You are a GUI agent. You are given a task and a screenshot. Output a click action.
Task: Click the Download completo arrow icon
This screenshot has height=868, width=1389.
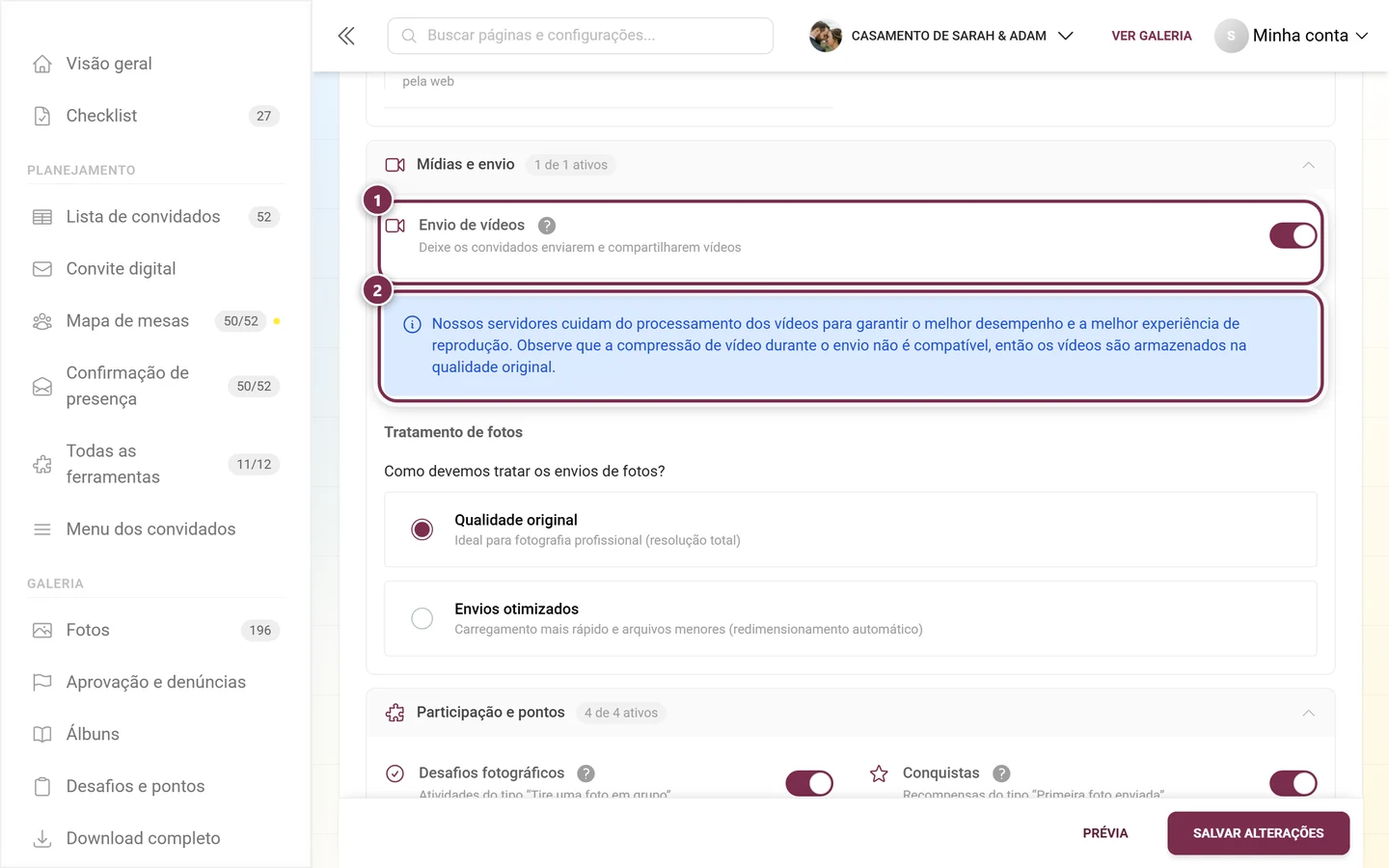pos(42,838)
